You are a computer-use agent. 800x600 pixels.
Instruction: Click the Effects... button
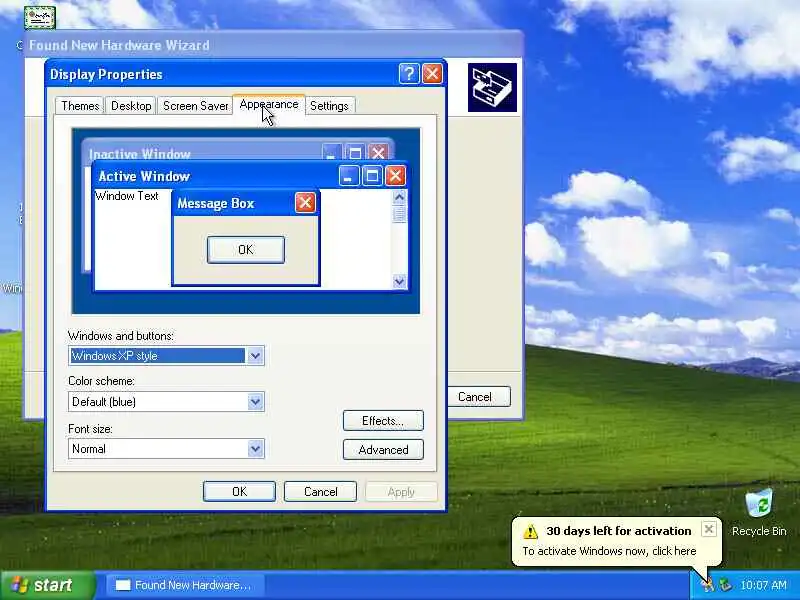point(383,420)
